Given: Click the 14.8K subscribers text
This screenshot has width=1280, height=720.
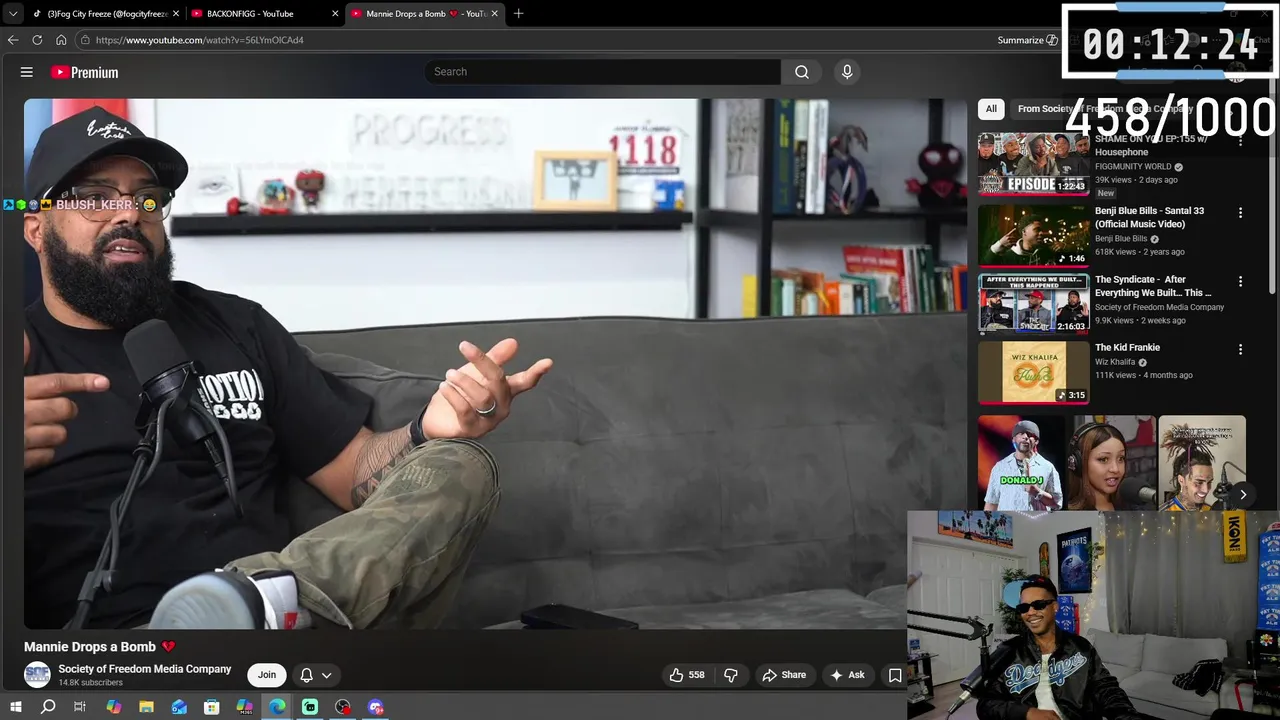Looking at the screenshot, I should click(90, 683).
